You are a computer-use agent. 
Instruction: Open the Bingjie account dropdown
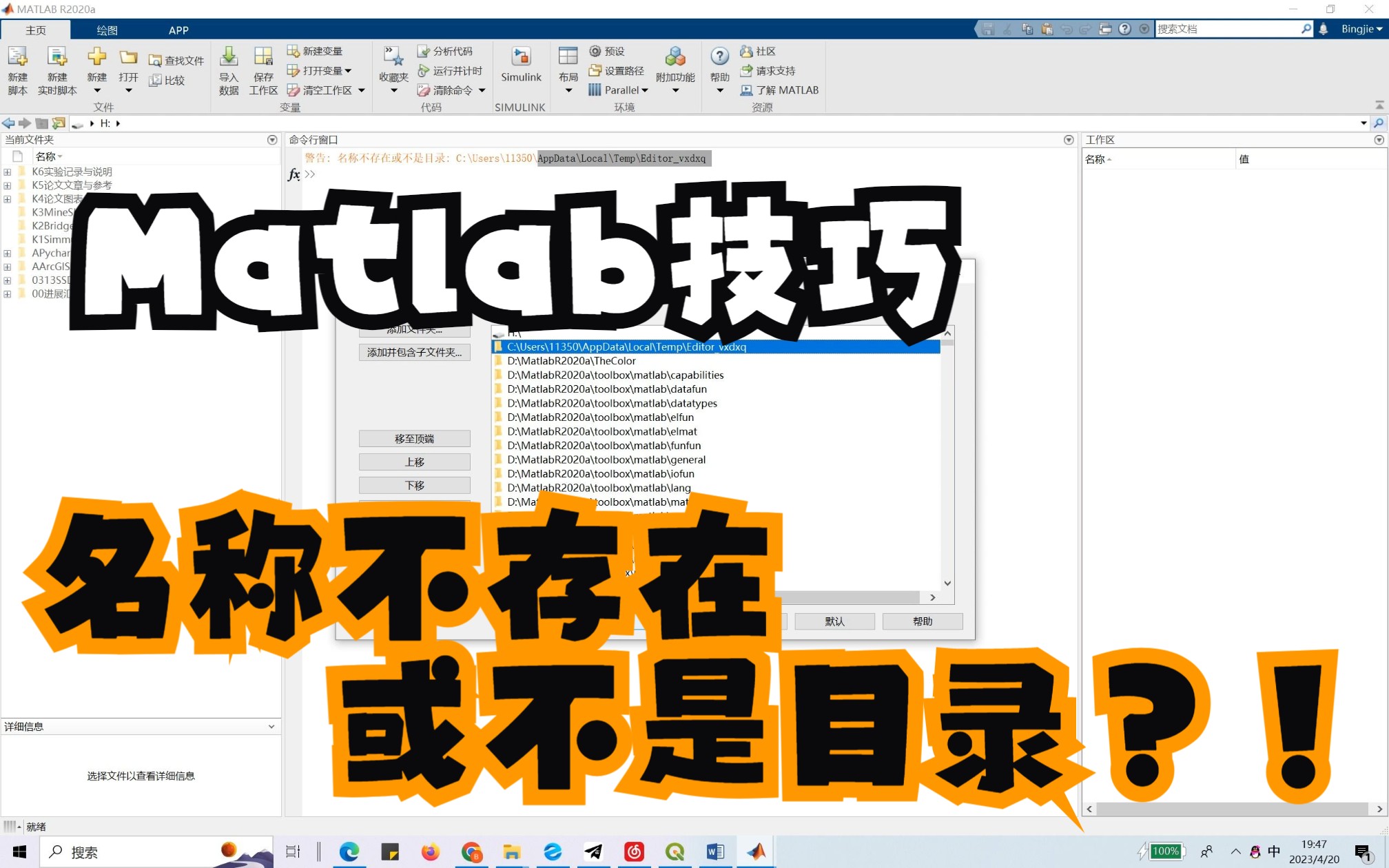[1361, 28]
